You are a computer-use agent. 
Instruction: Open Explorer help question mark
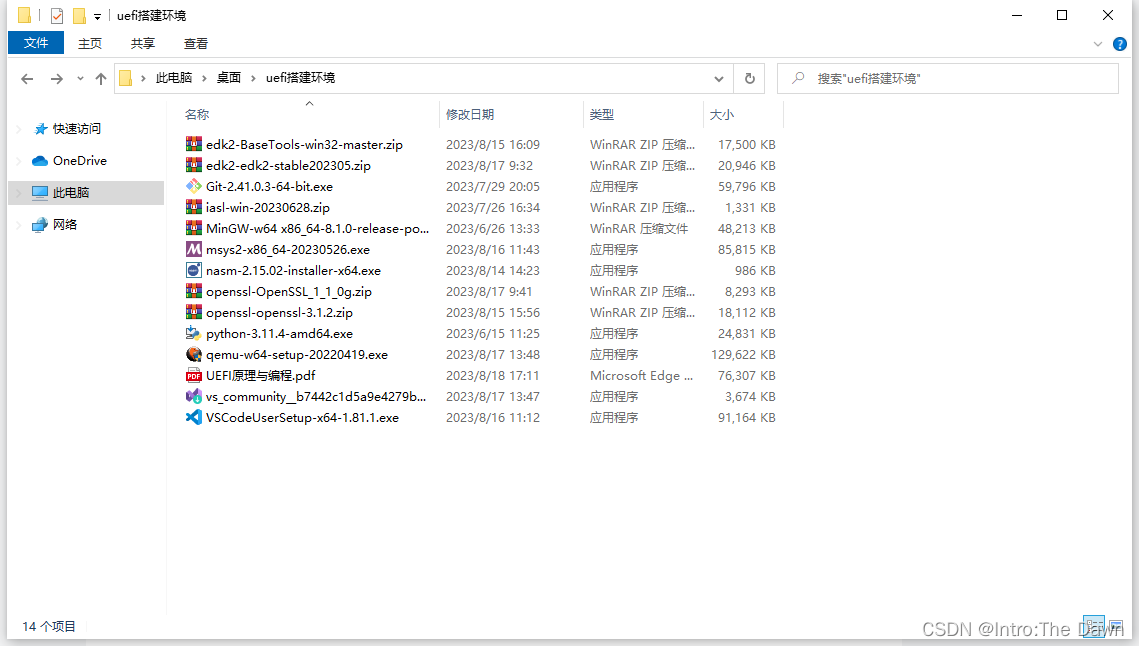point(1120,44)
